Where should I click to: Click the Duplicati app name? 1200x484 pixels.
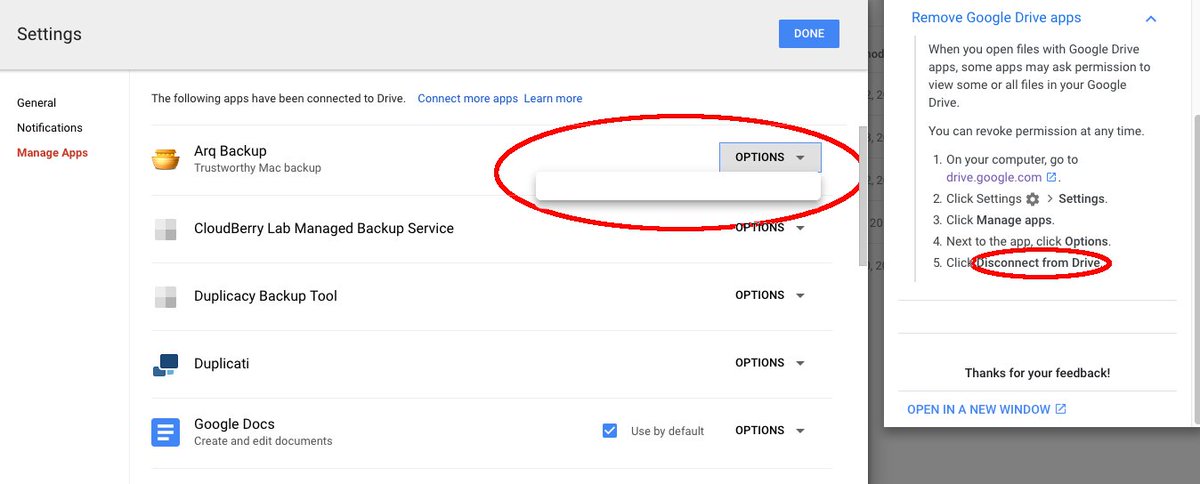click(222, 364)
